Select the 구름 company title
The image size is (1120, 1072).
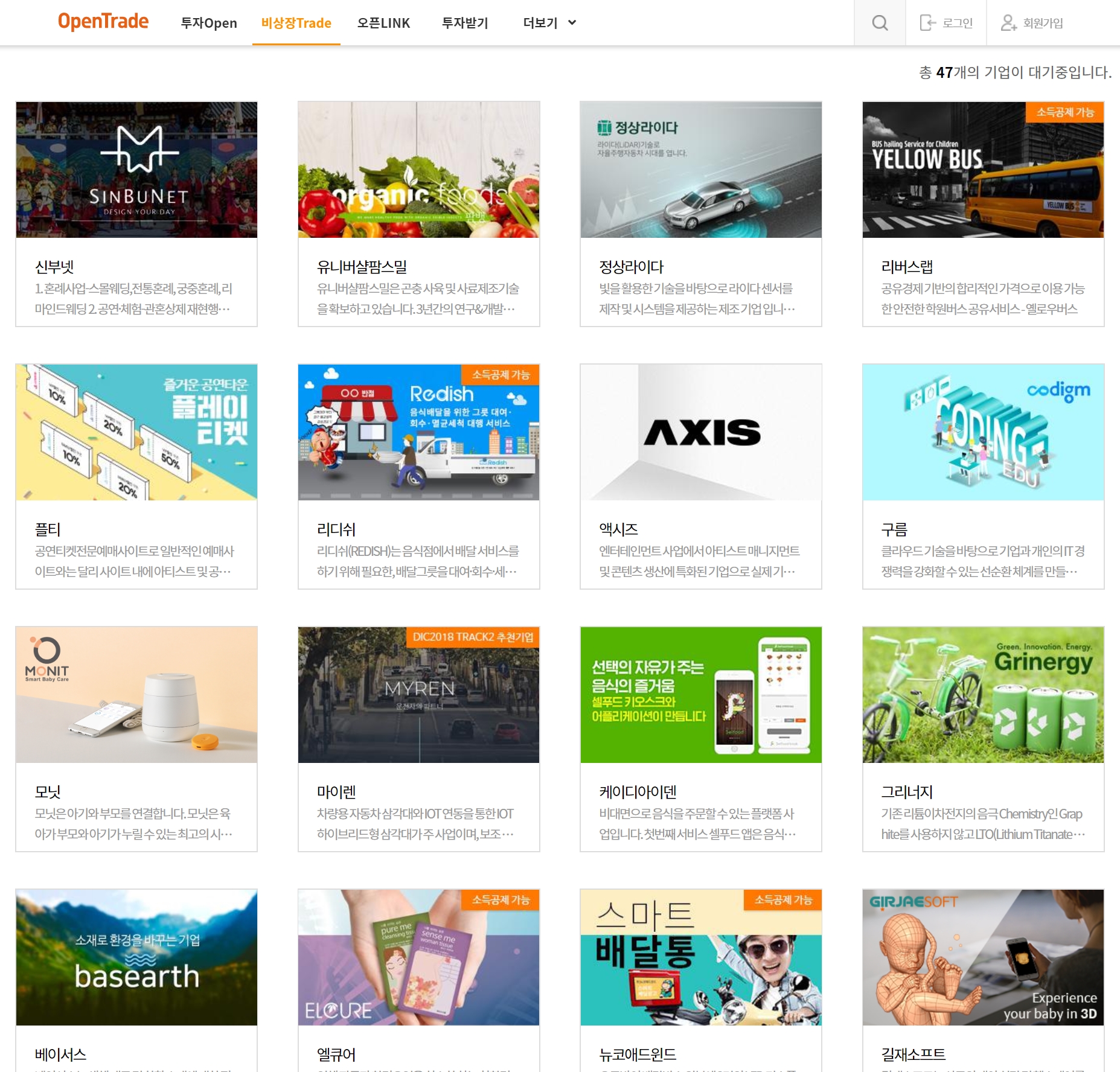[894, 529]
